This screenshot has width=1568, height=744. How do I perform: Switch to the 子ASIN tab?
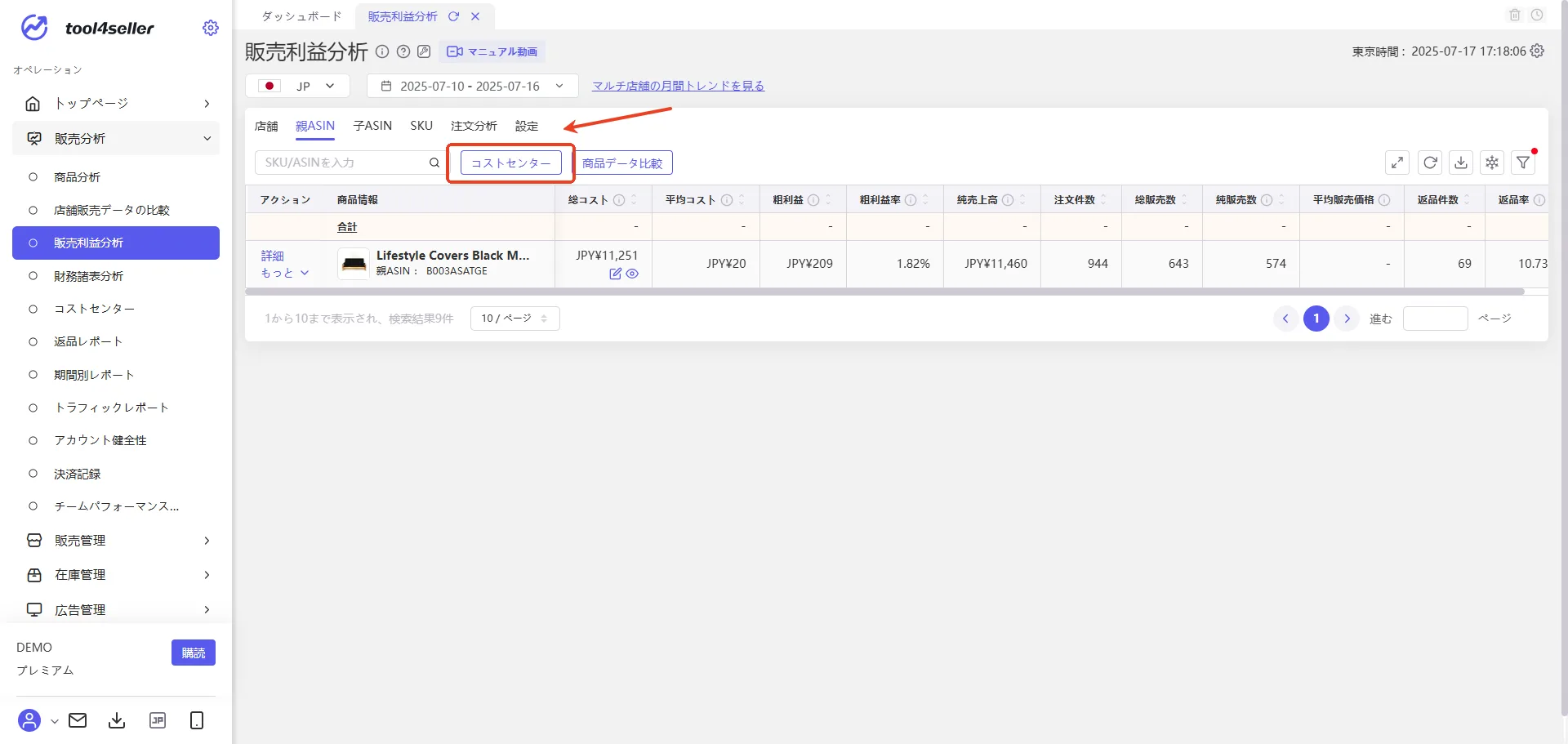[x=372, y=126]
